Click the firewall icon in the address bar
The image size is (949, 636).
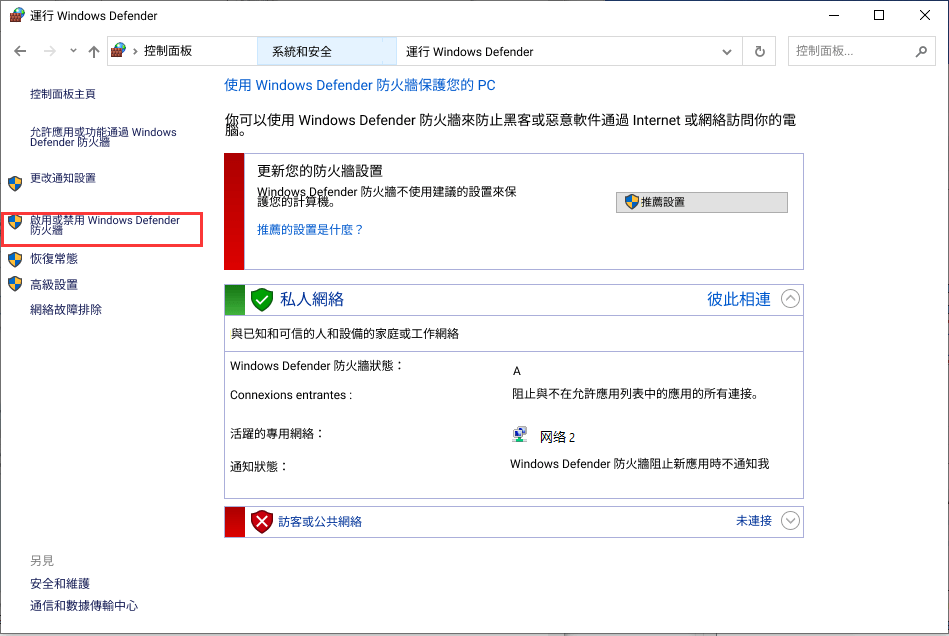click(x=119, y=50)
